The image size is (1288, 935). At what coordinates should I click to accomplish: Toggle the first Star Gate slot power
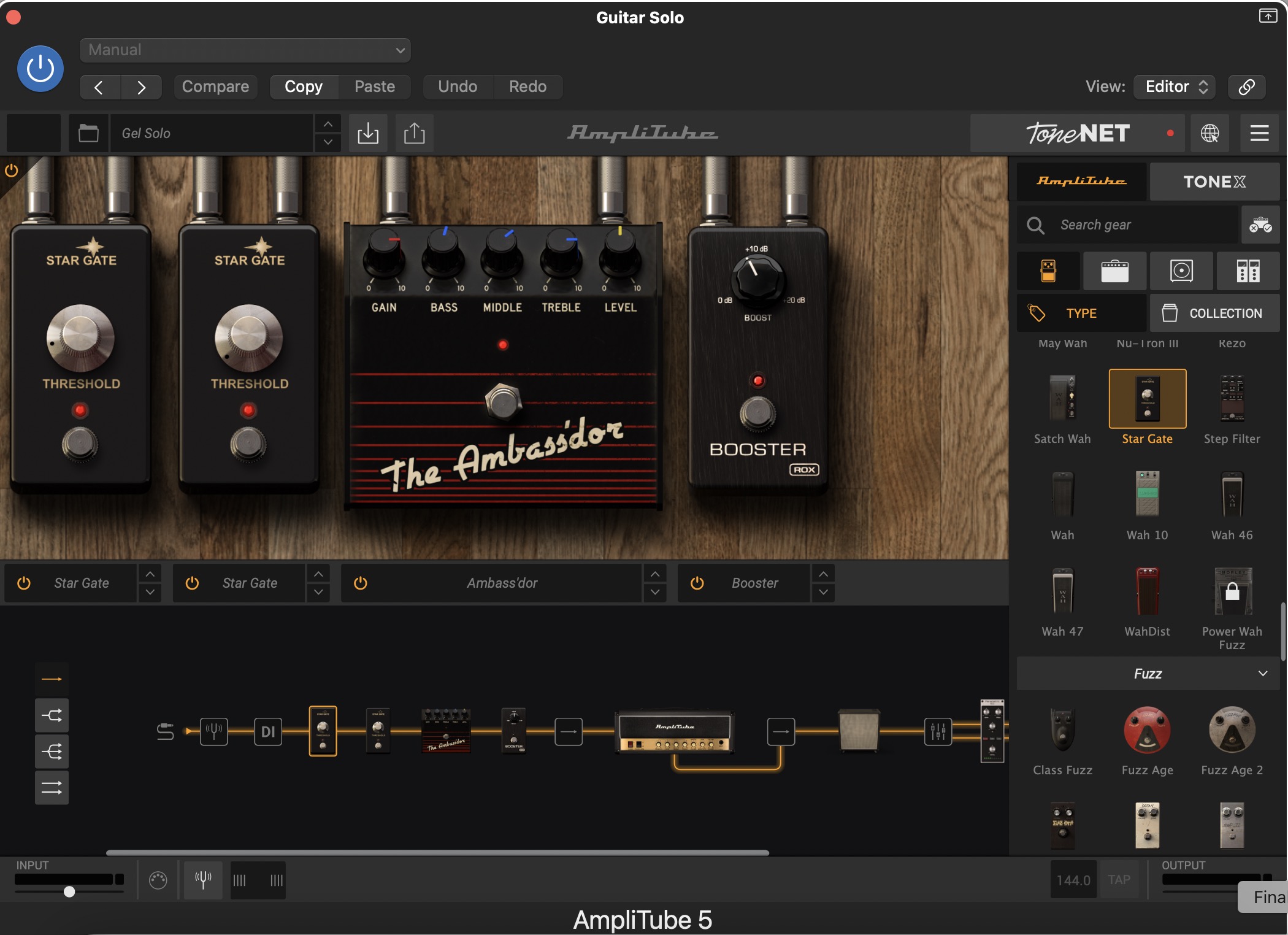point(24,583)
